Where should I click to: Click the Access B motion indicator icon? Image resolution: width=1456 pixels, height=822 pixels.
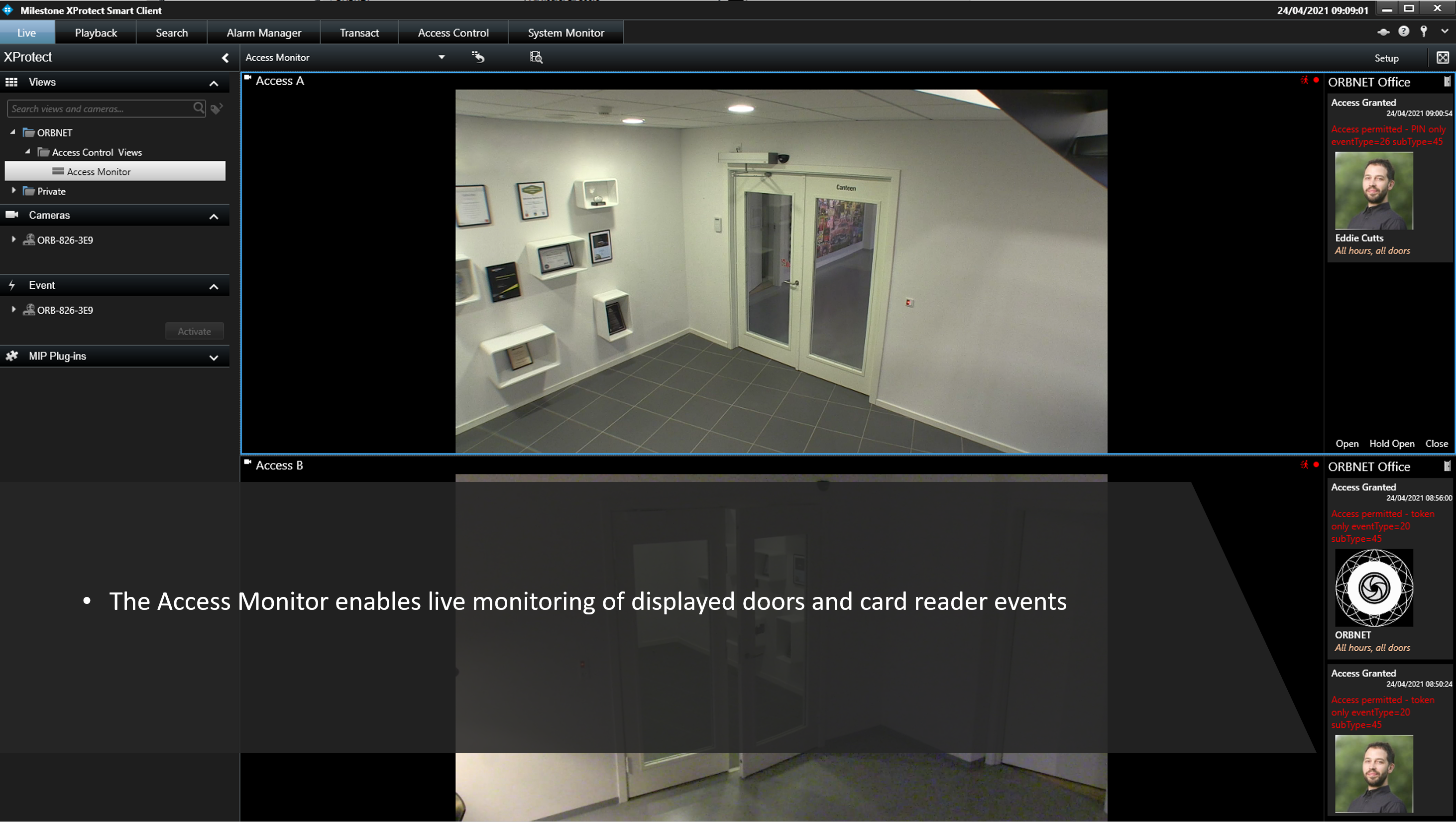tap(1305, 464)
